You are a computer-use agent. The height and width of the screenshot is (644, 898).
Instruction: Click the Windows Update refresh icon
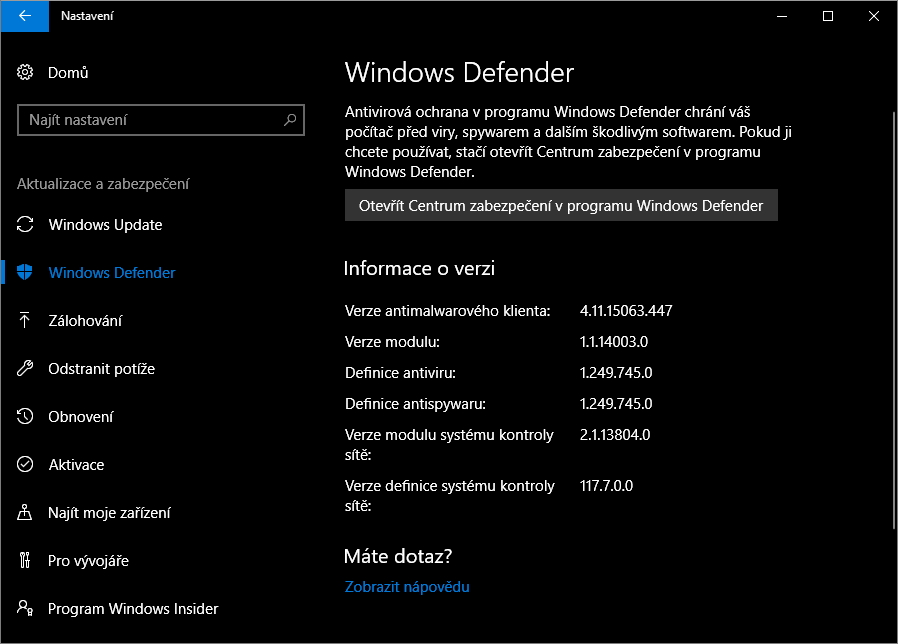tap(26, 225)
